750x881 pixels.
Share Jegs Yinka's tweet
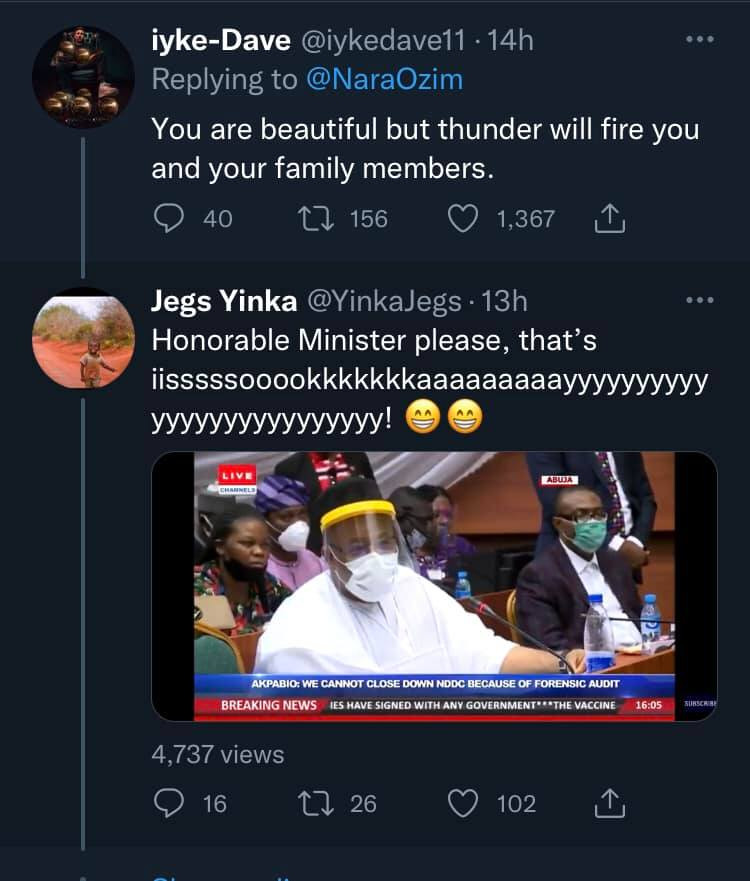(x=610, y=803)
